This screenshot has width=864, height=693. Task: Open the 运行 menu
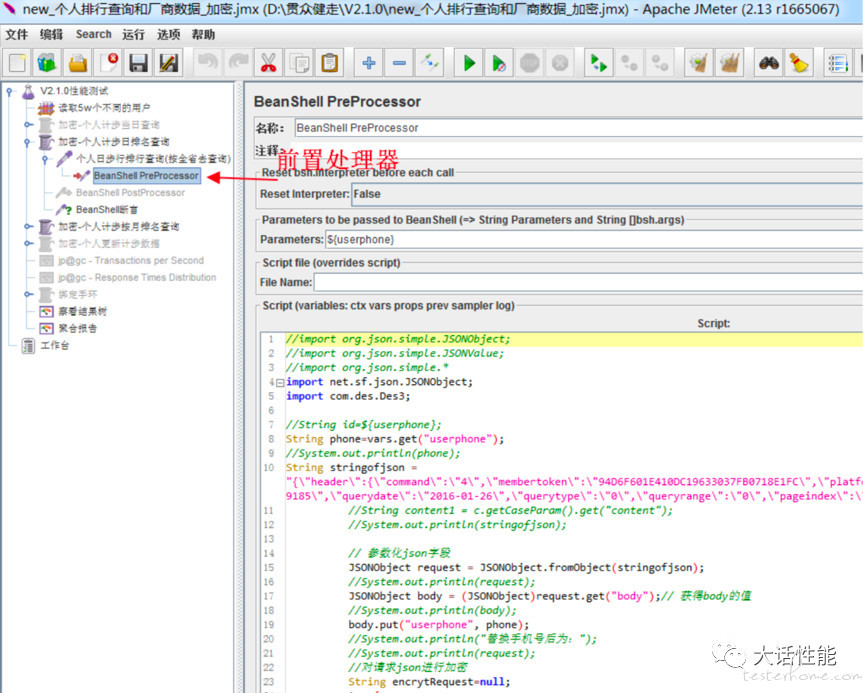[133, 35]
